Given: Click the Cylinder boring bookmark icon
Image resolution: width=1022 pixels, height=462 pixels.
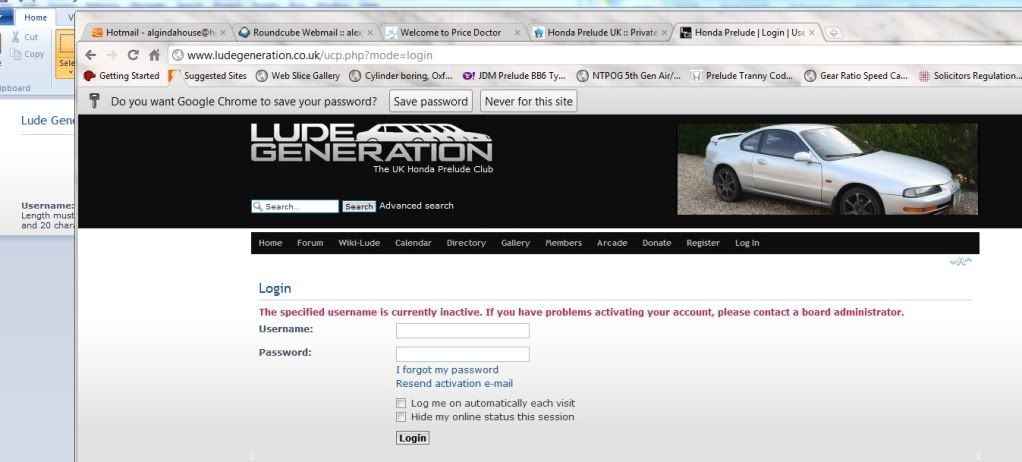Looking at the screenshot, I should (x=355, y=76).
